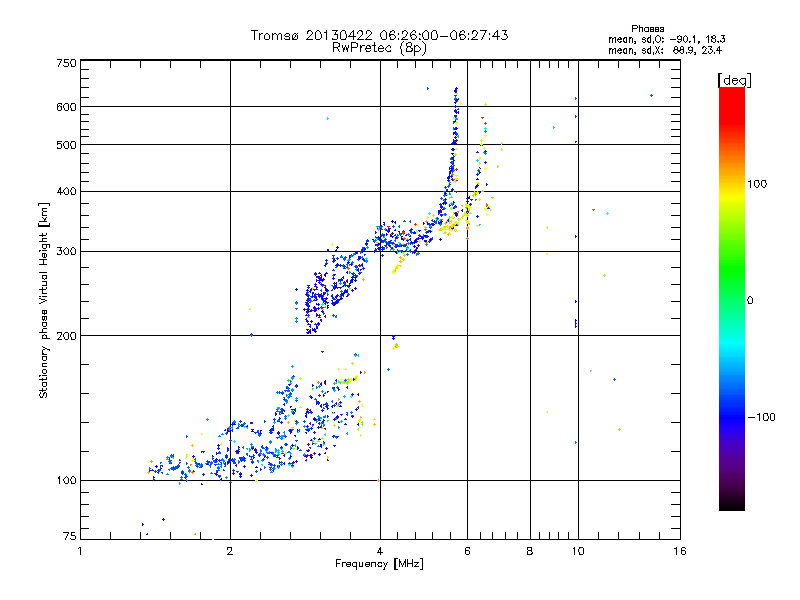The image size is (800, 600).
Task: Click the x-axis tick label '8'
Action: 530,551
